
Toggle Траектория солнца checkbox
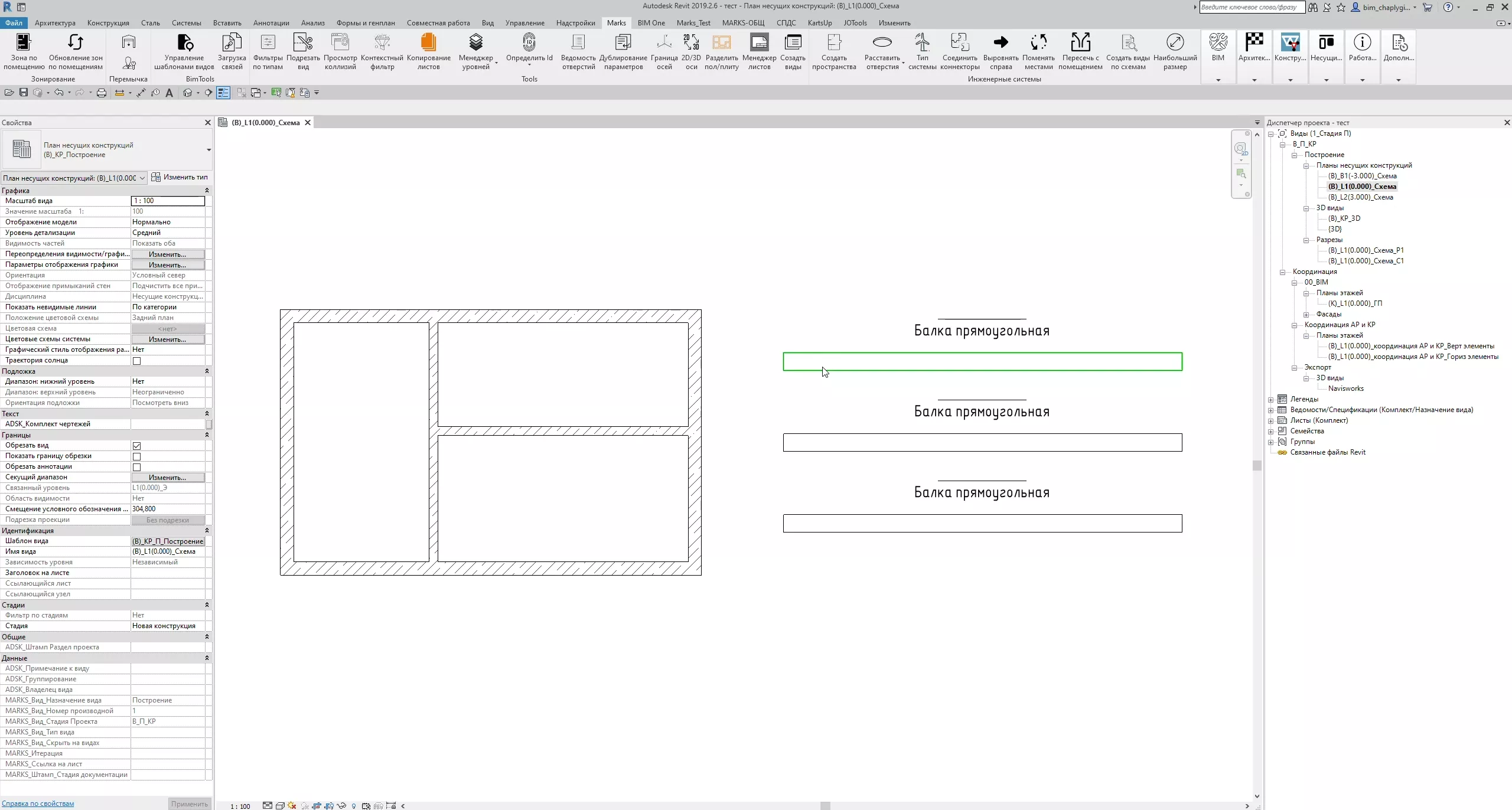pyautogui.click(x=137, y=361)
